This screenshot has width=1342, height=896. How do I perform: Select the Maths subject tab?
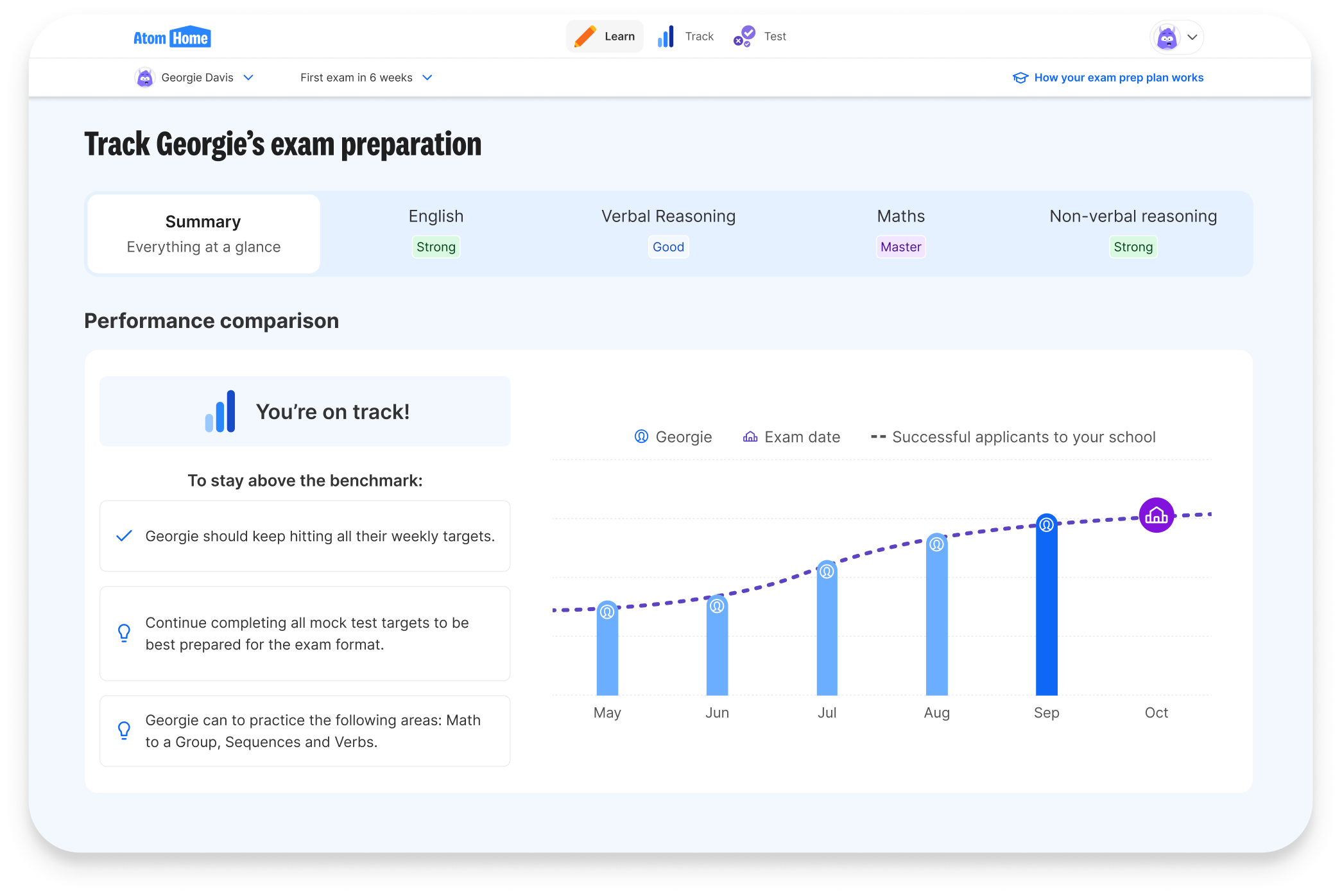900,232
